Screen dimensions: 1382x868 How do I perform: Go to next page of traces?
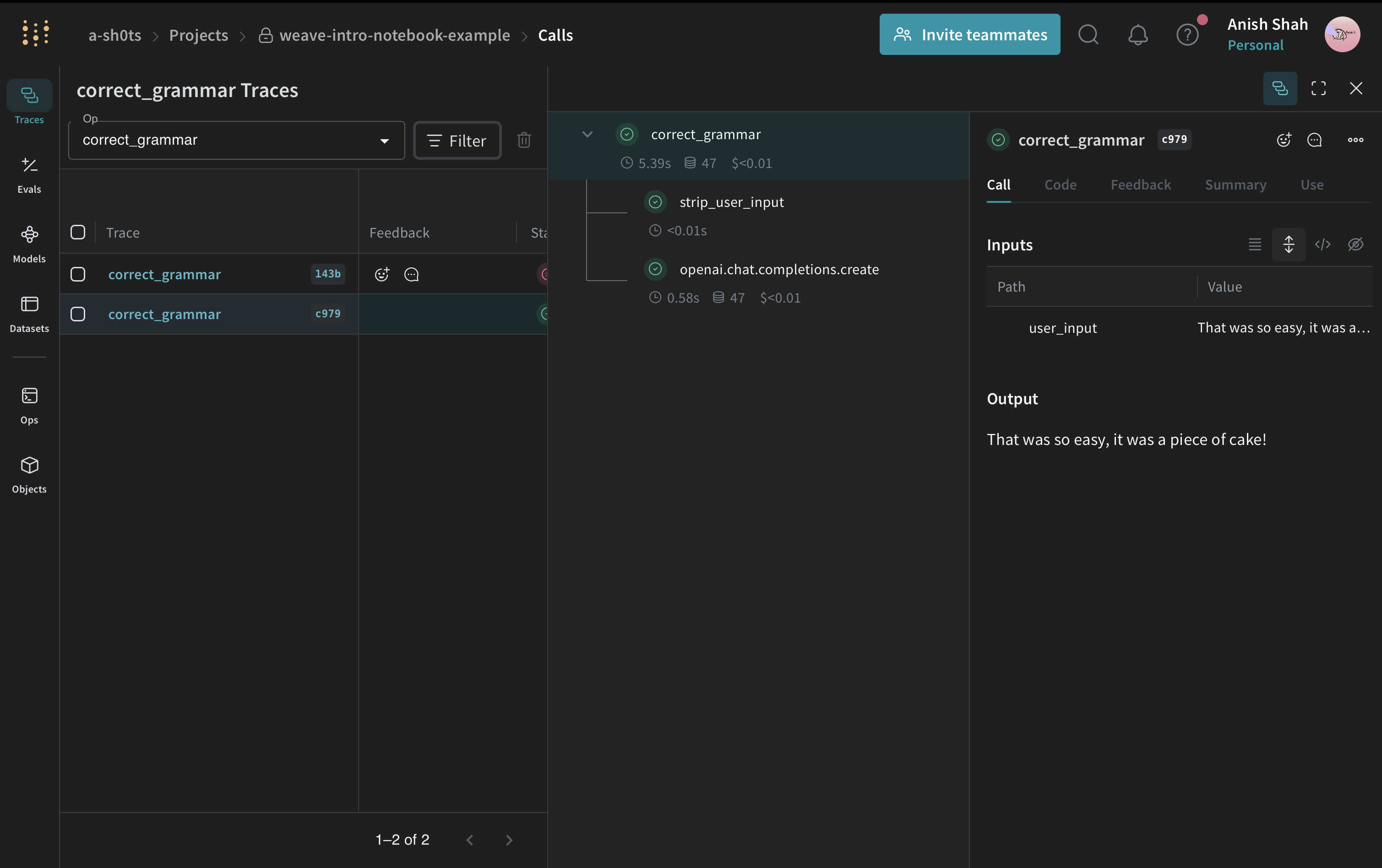tap(509, 840)
